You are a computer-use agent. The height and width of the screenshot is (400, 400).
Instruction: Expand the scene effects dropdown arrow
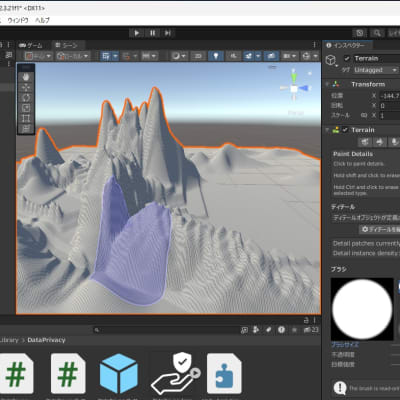(258, 56)
